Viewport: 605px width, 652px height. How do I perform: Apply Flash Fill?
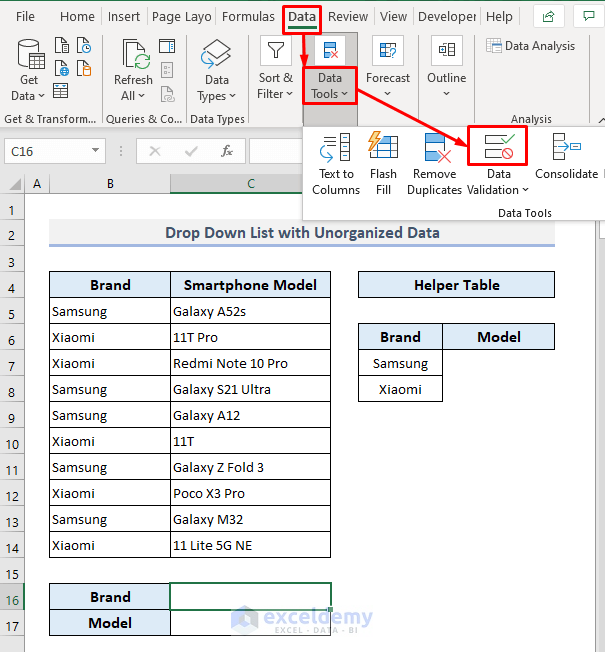pyautogui.click(x=383, y=164)
